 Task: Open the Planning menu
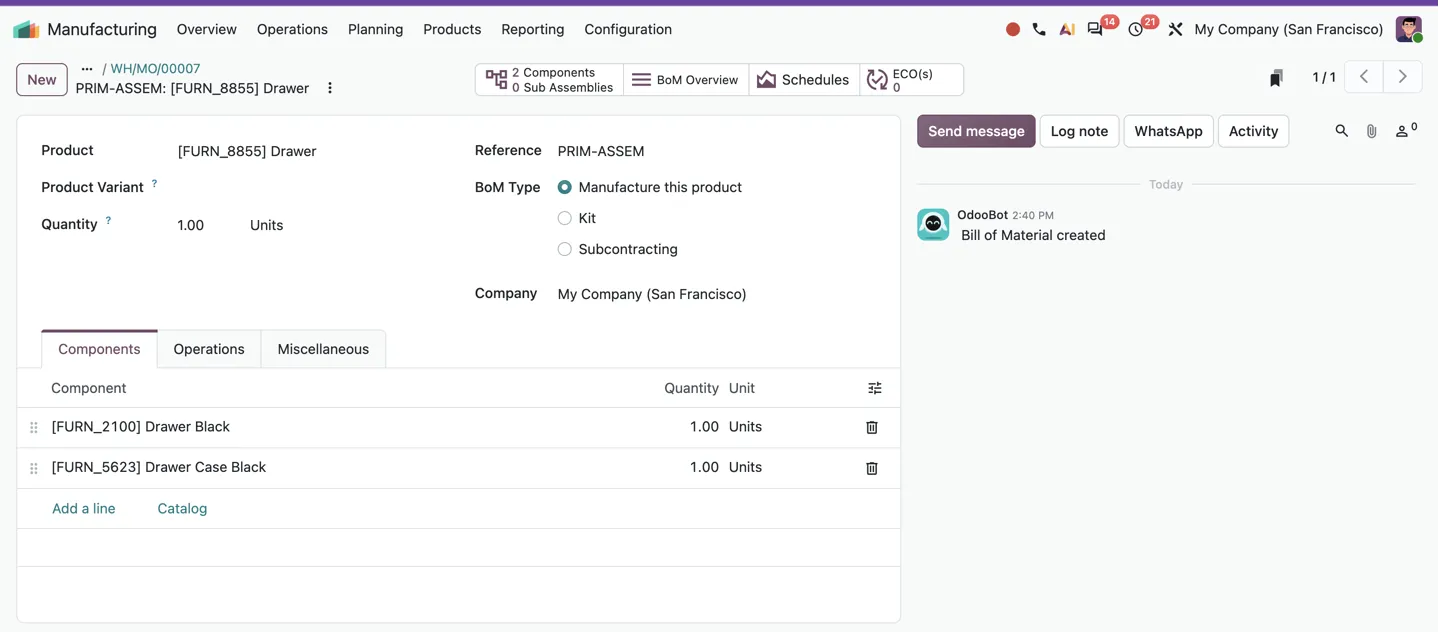[x=376, y=29]
